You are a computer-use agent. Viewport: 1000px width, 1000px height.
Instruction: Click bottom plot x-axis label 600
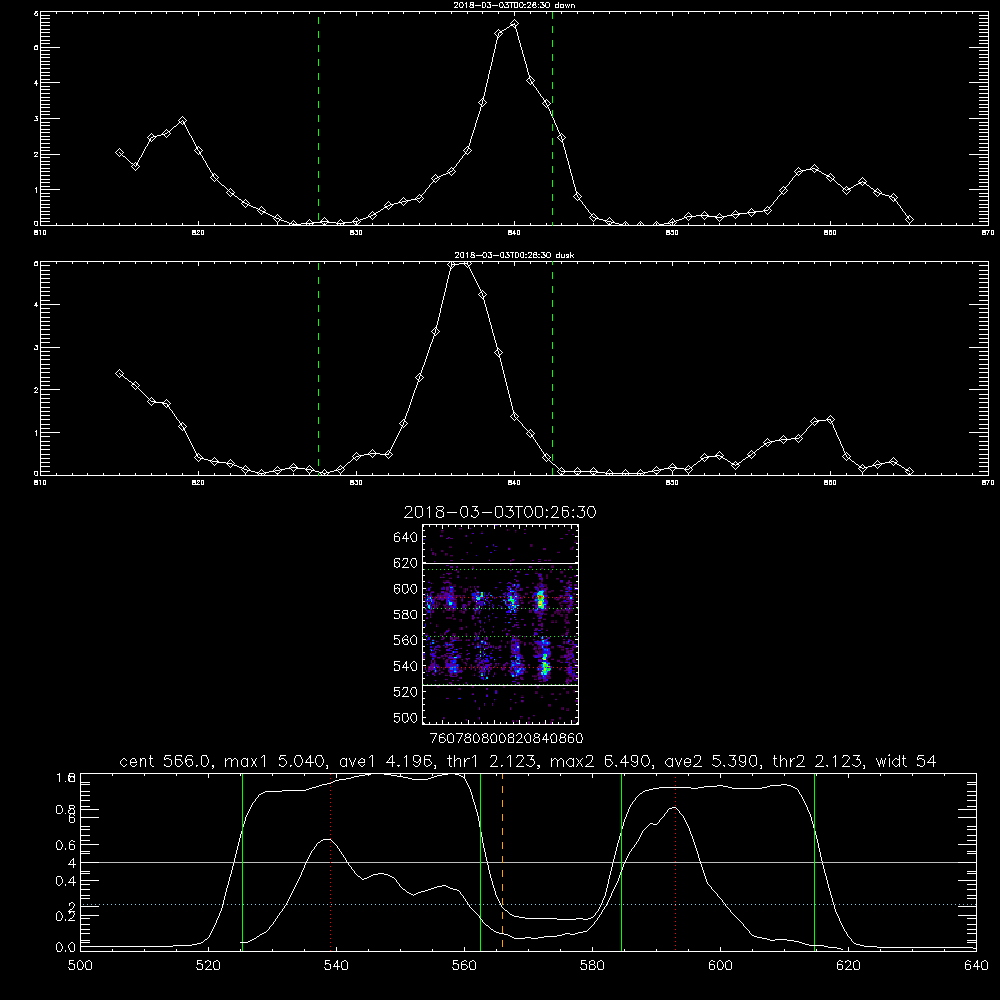click(720, 966)
